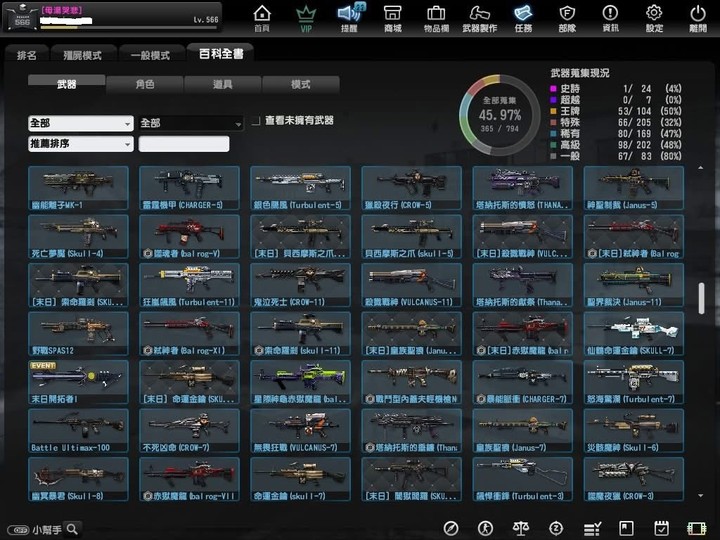The image size is (720, 540).
Task: Click the 商城 shop icon
Action: coord(392,17)
